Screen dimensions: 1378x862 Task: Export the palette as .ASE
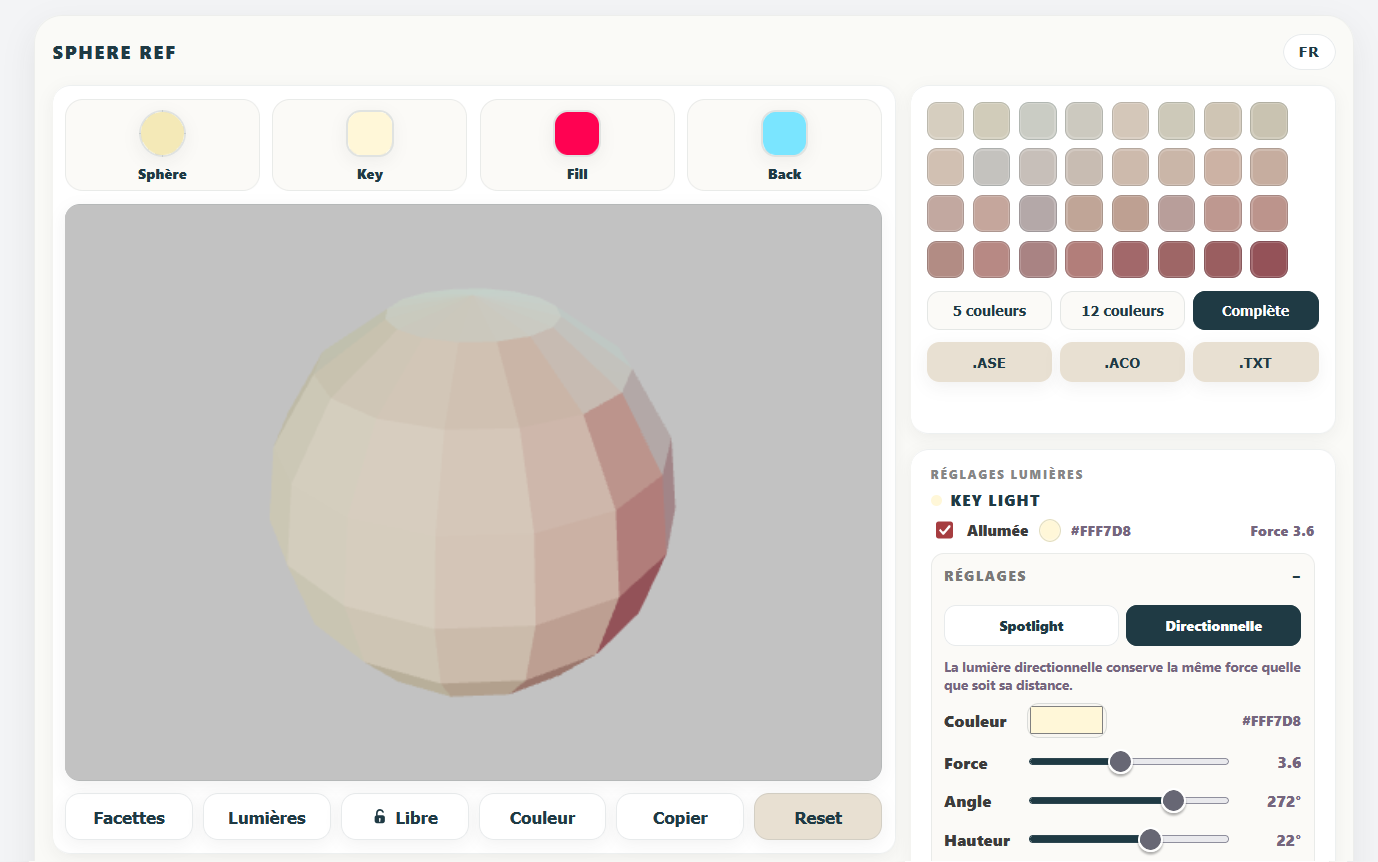click(989, 363)
